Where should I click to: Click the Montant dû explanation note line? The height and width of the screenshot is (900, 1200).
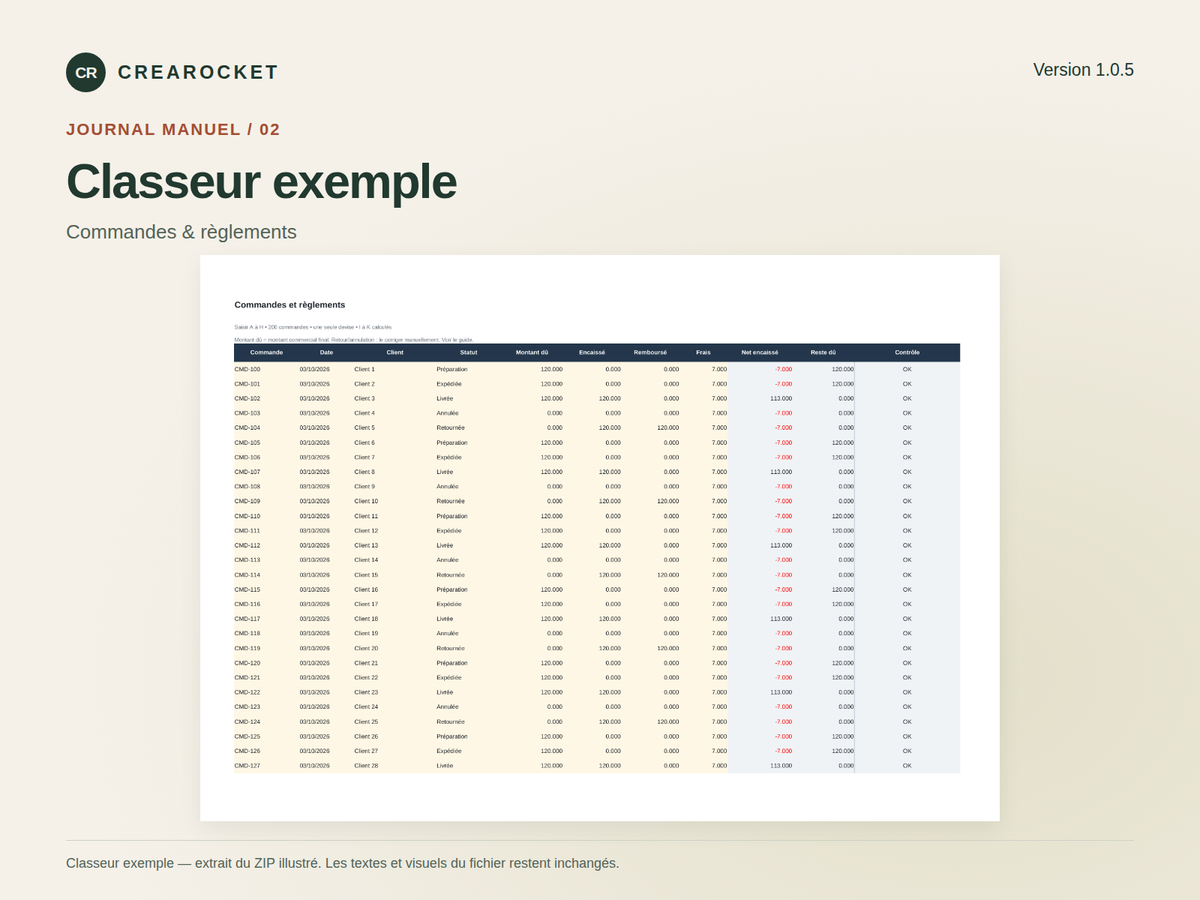pyautogui.click(x=354, y=340)
